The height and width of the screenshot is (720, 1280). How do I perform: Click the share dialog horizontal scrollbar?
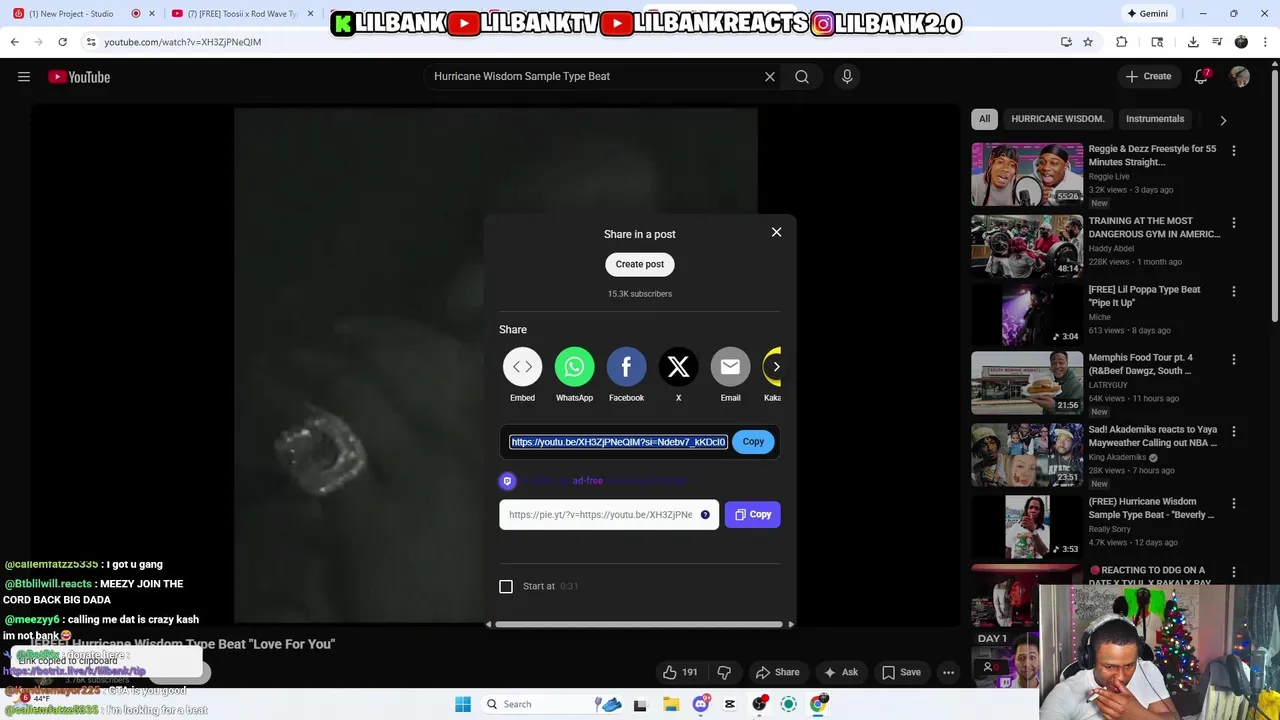click(x=639, y=624)
